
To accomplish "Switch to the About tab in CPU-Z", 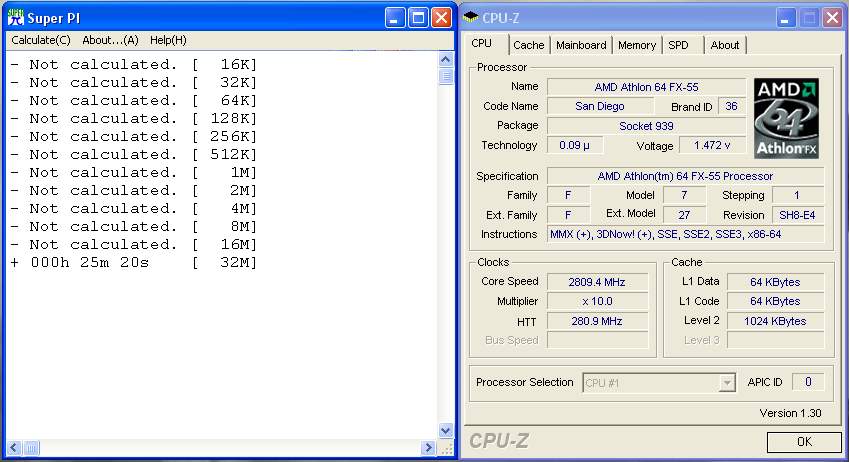I will coord(724,45).
